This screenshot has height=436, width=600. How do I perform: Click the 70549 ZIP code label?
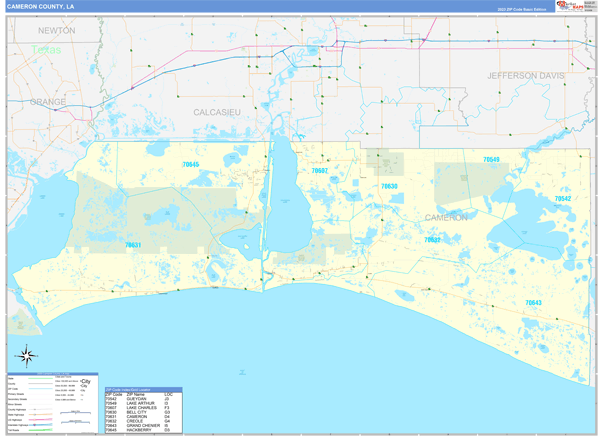[x=490, y=160]
